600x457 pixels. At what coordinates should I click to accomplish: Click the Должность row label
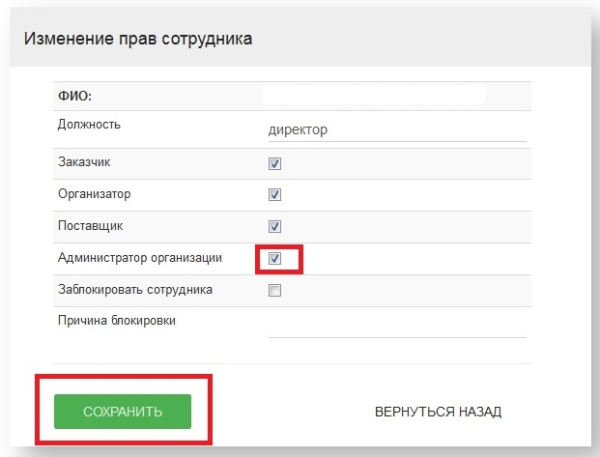click(x=90, y=124)
